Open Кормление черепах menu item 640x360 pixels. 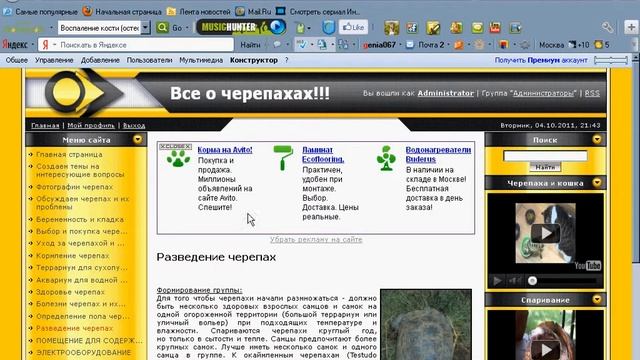tap(73, 256)
